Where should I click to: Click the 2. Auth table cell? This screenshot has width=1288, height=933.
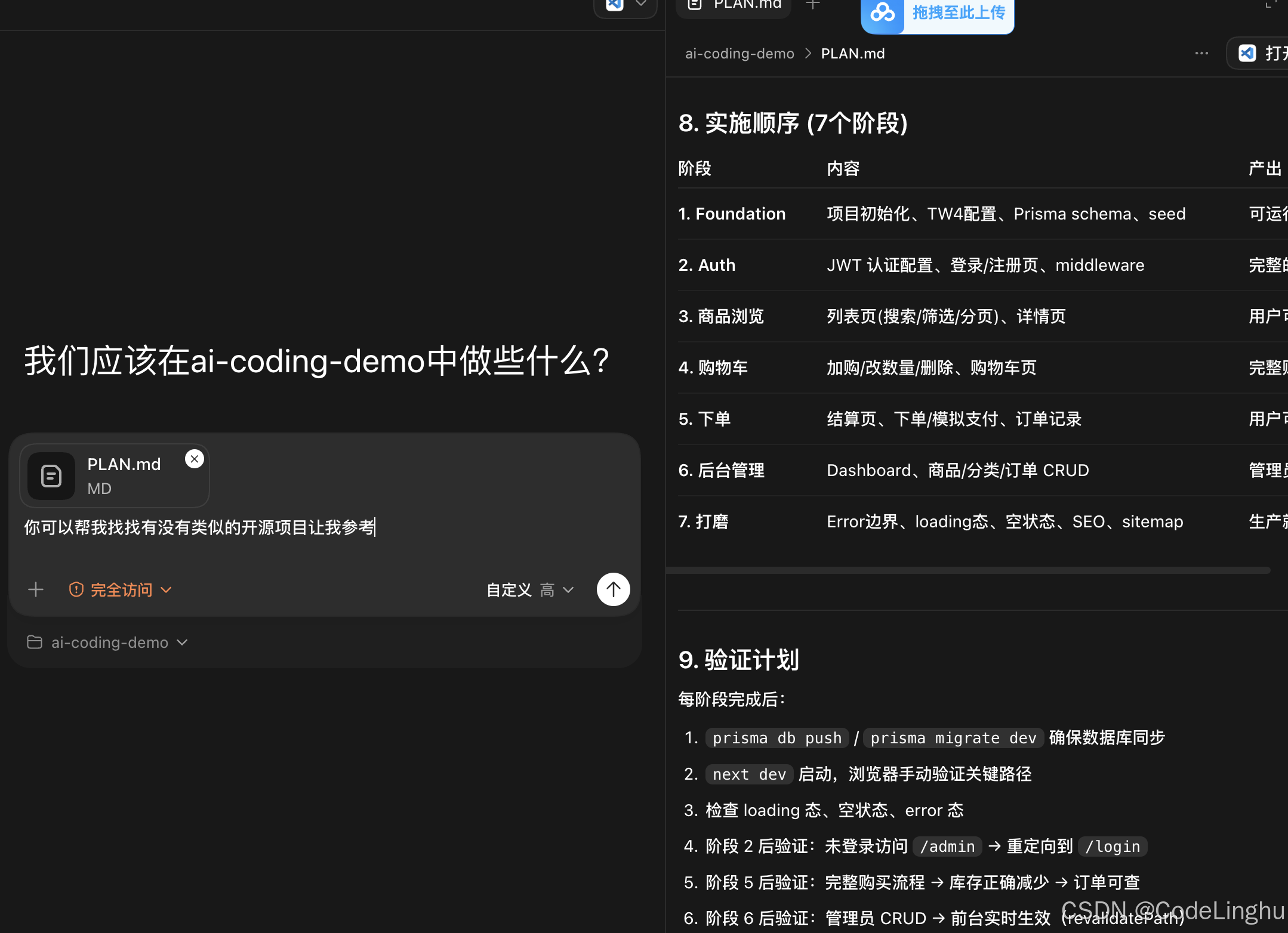(707, 265)
